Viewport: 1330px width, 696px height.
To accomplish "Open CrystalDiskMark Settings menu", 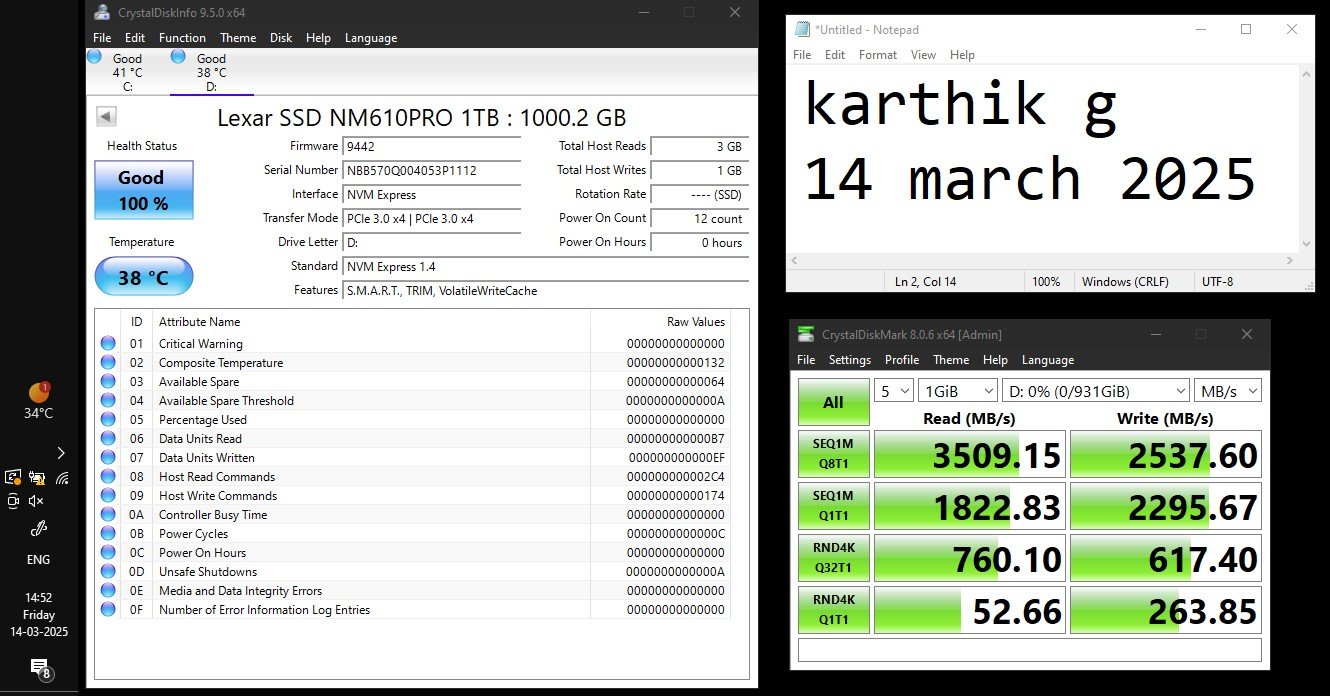I will coord(849,360).
